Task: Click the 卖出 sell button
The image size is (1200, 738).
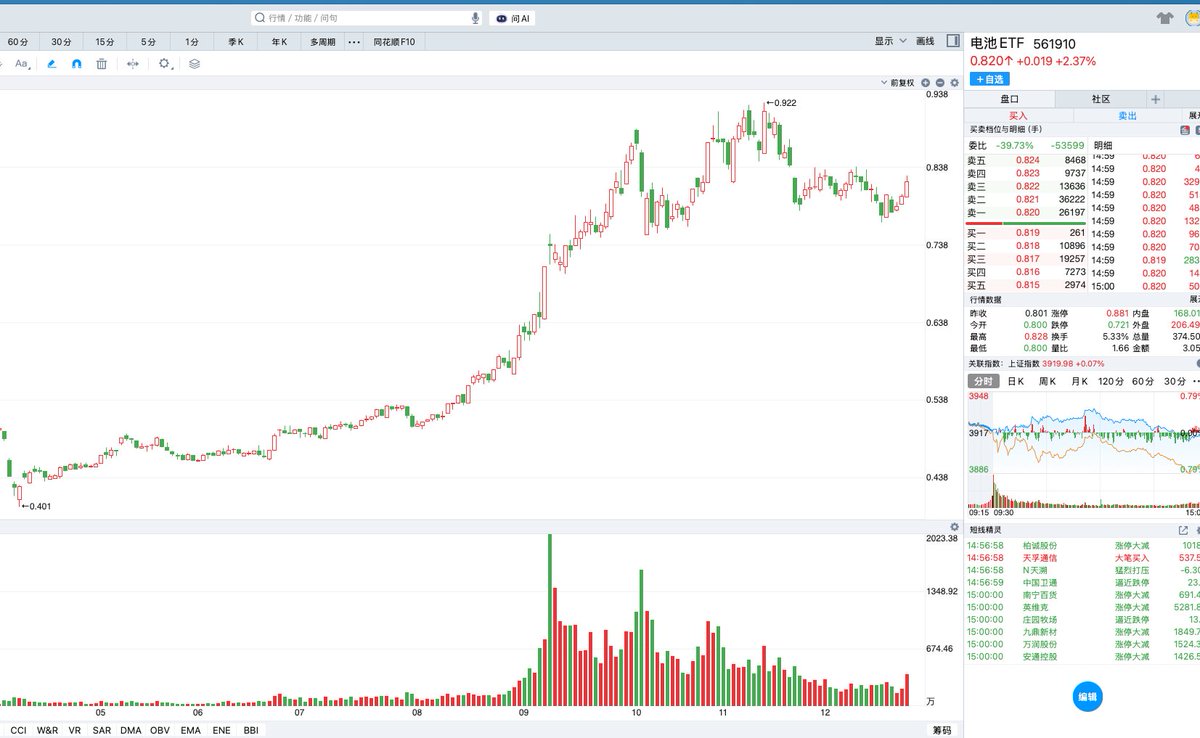Action: coord(1127,116)
